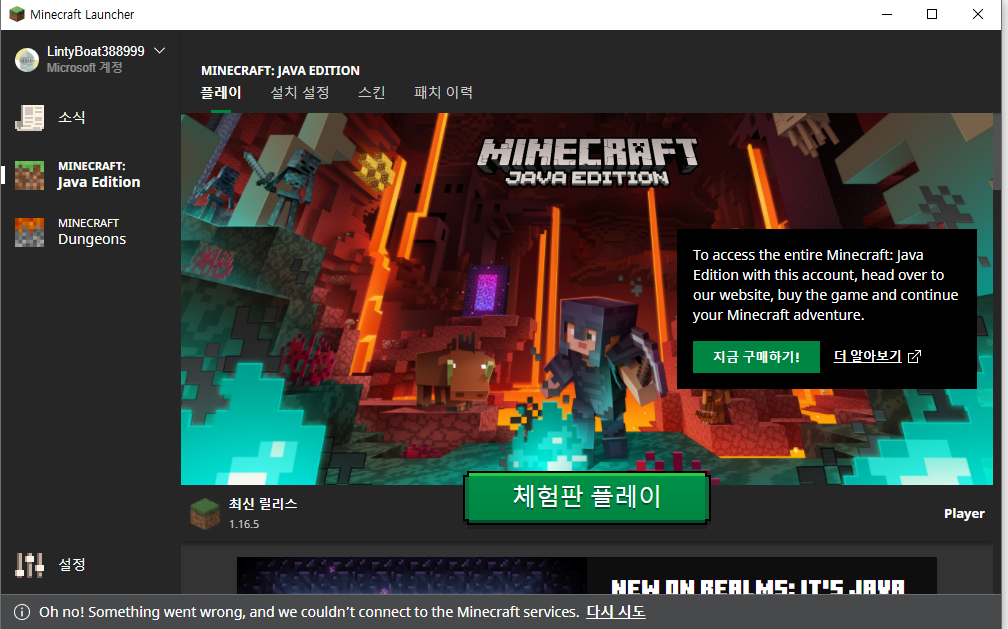Click the account avatar picture
The image size is (1008, 629).
[x=27, y=60]
